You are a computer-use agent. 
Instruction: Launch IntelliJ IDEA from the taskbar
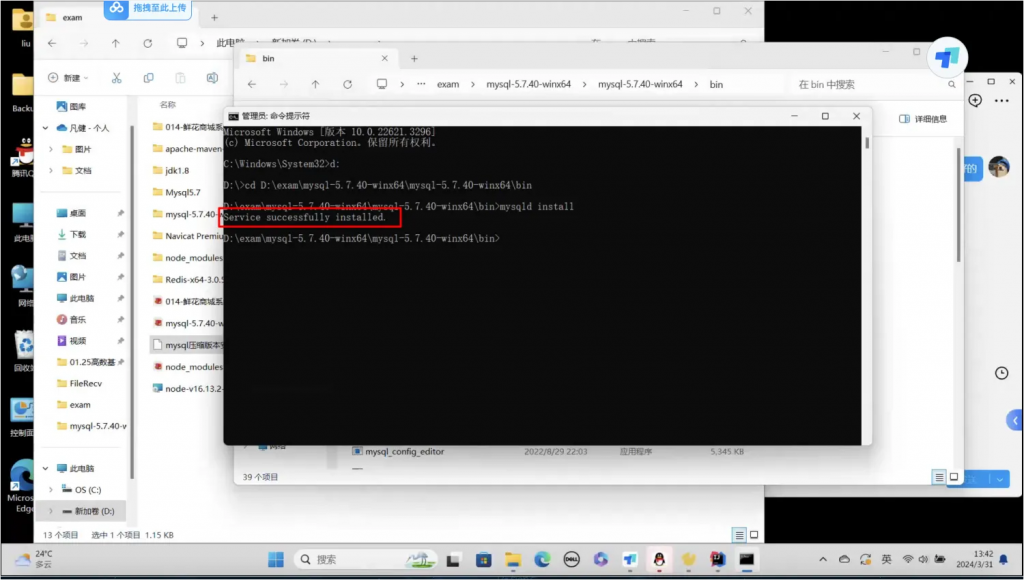point(717,559)
